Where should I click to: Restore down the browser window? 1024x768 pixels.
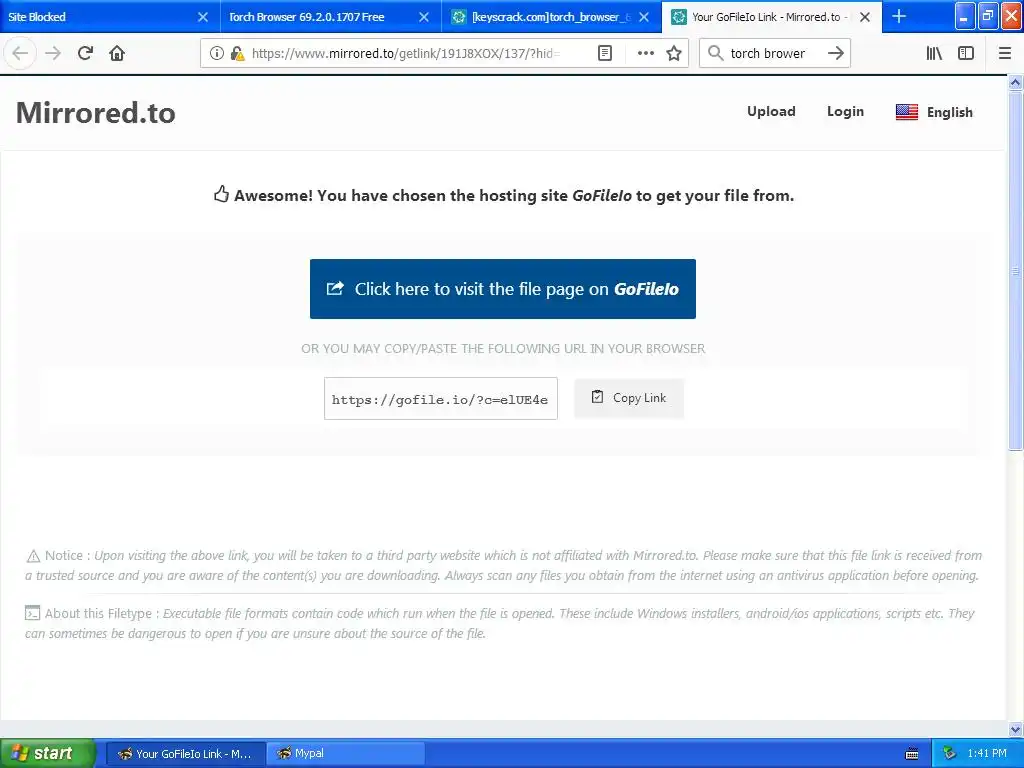pos(987,16)
